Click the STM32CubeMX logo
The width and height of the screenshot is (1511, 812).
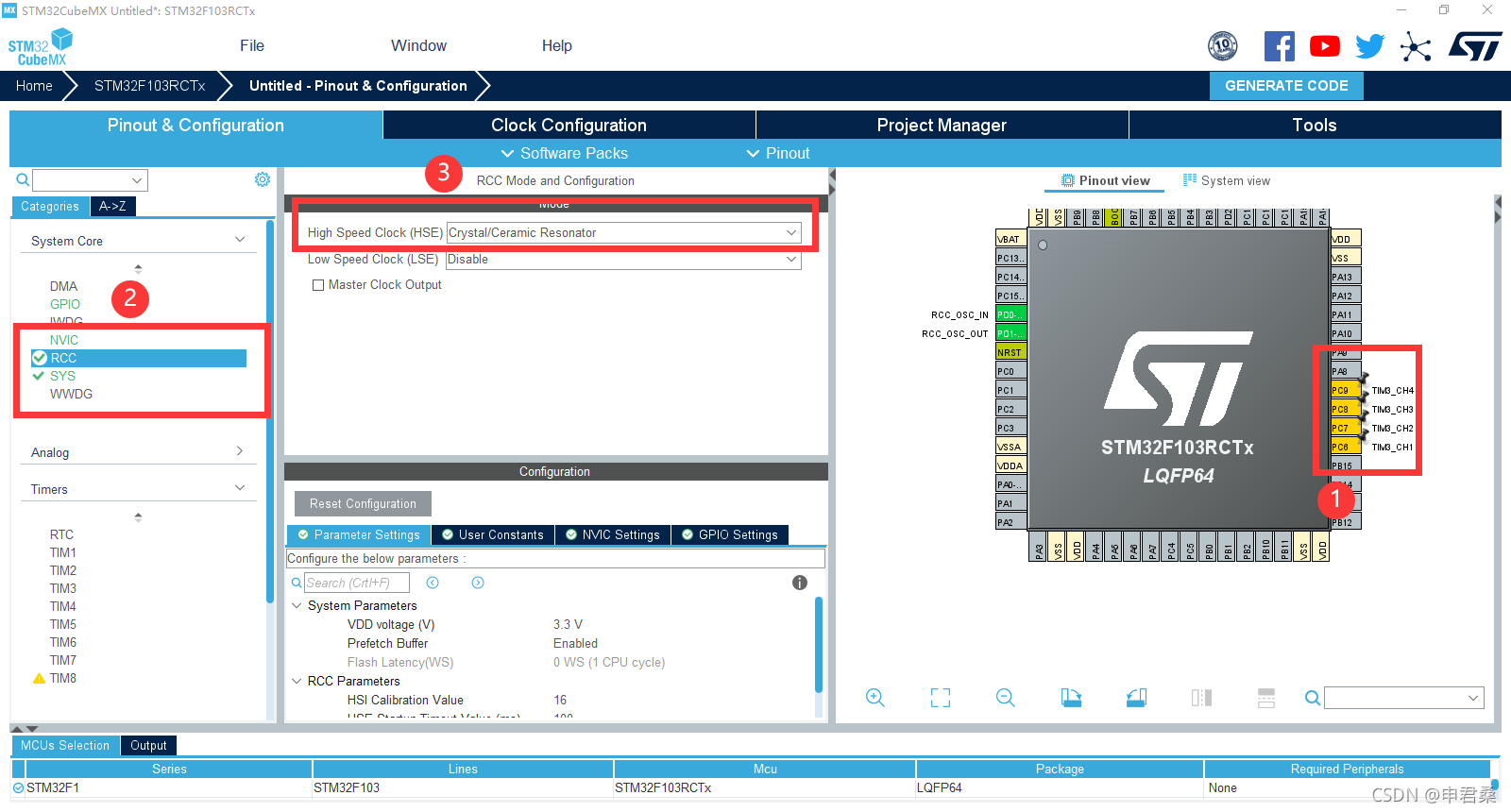(41, 47)
